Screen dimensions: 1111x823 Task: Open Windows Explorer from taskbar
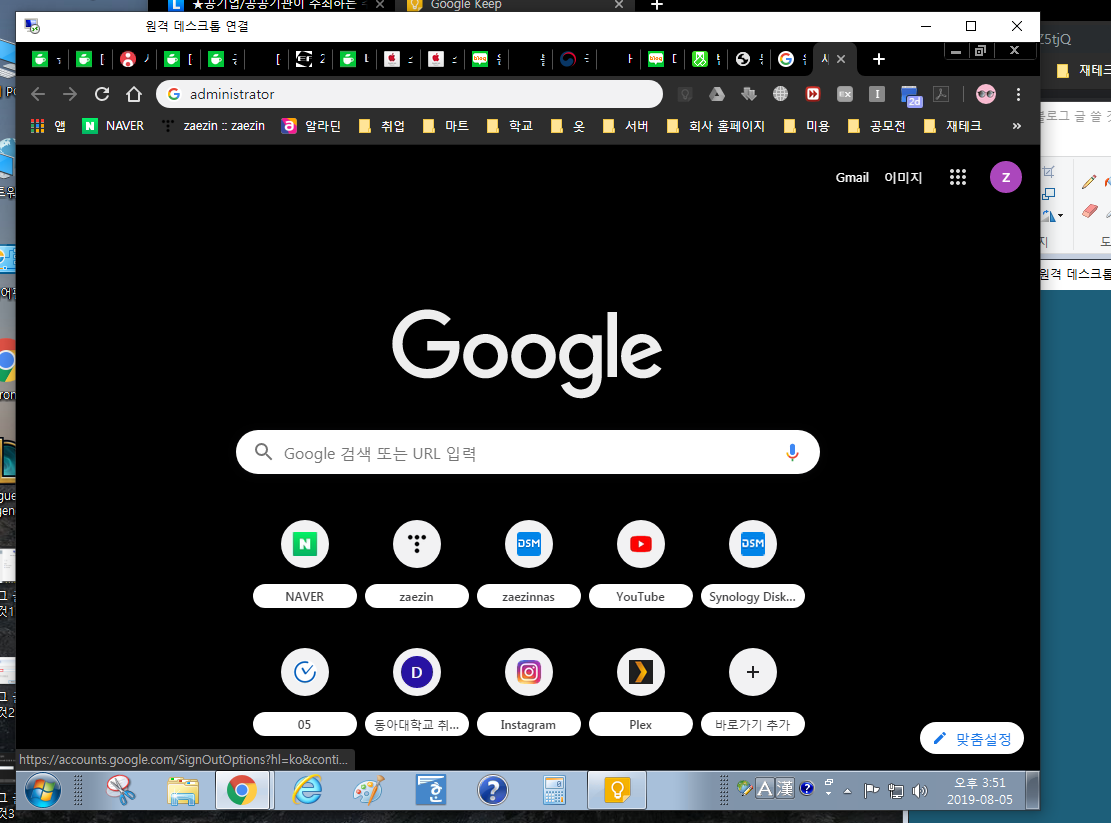click(183, 790)
